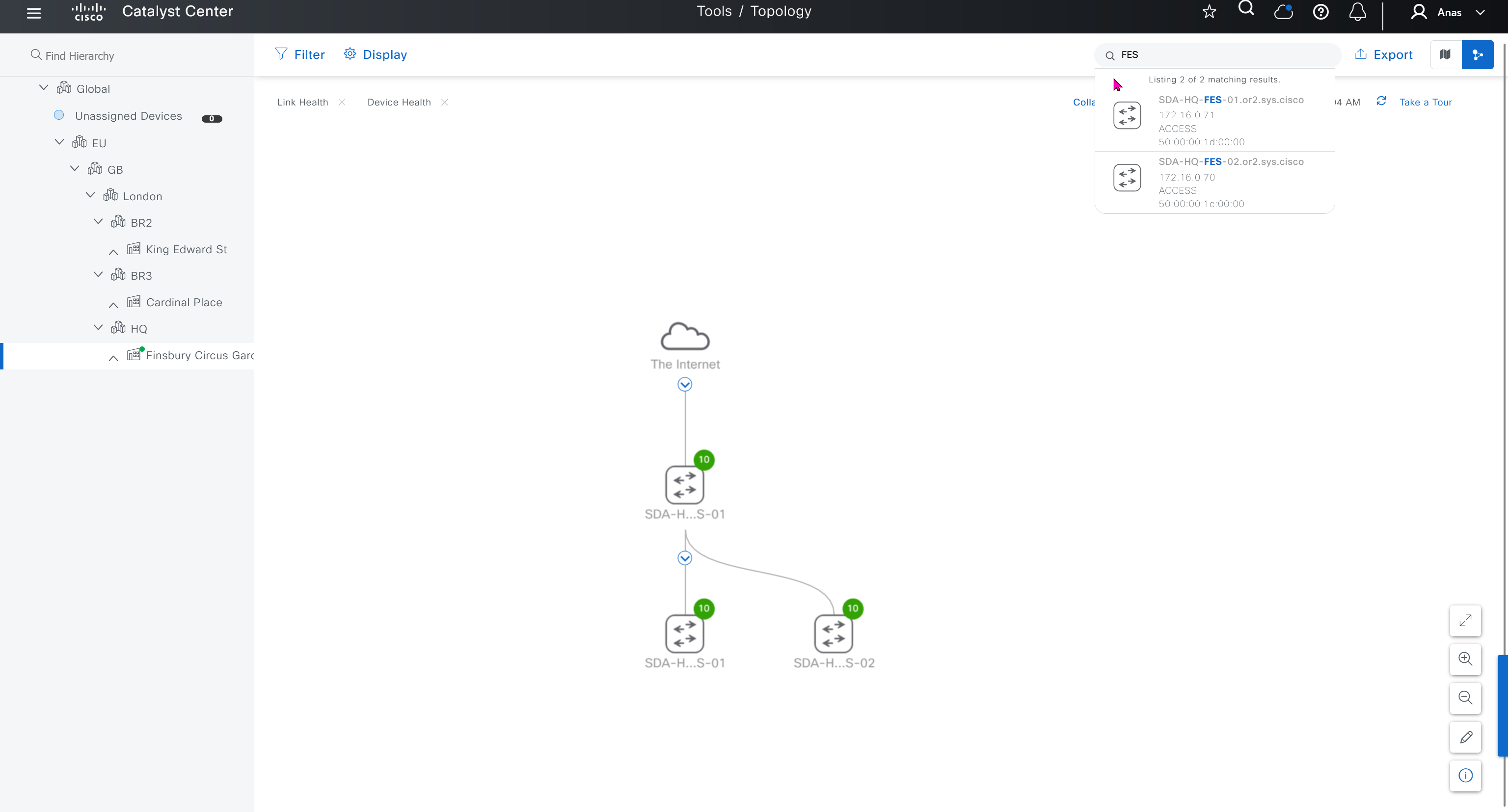
Task: Click the fit-to-screen expand icon
Action: 1465,620
